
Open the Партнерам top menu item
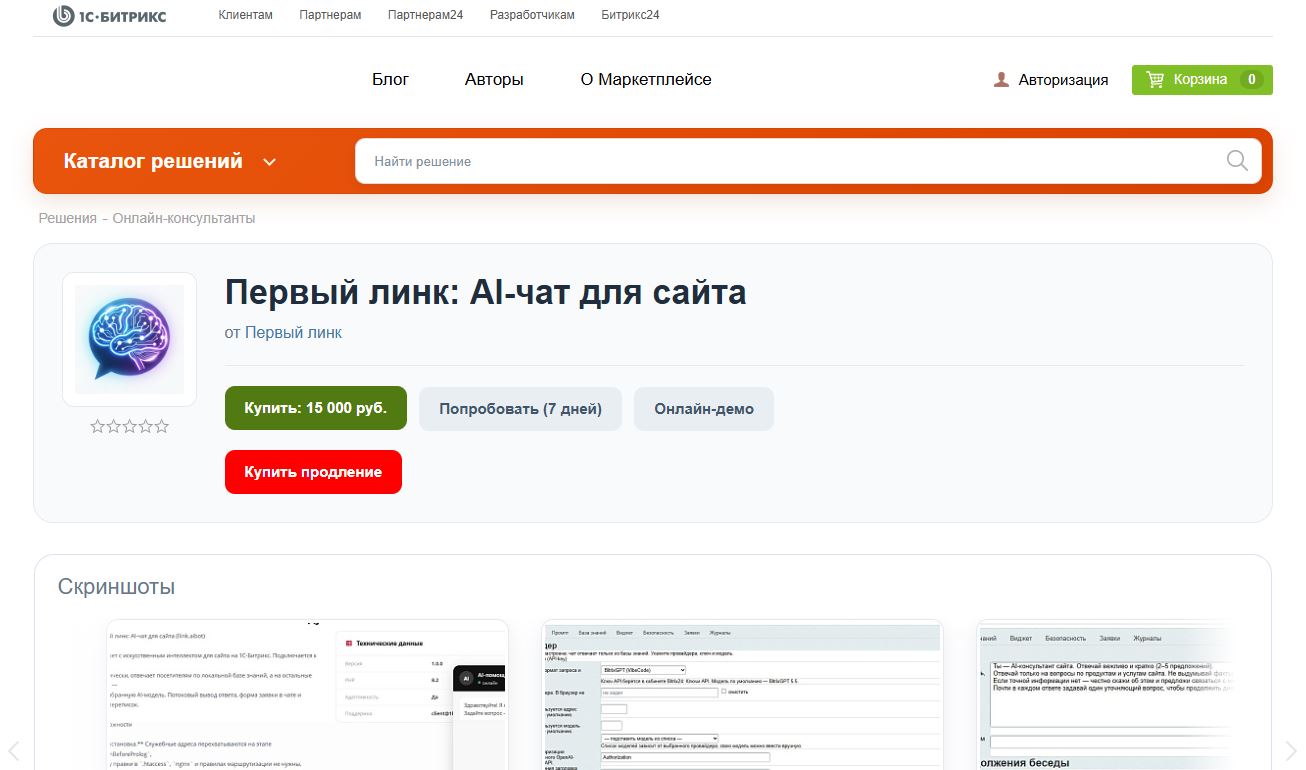[330, 15]
